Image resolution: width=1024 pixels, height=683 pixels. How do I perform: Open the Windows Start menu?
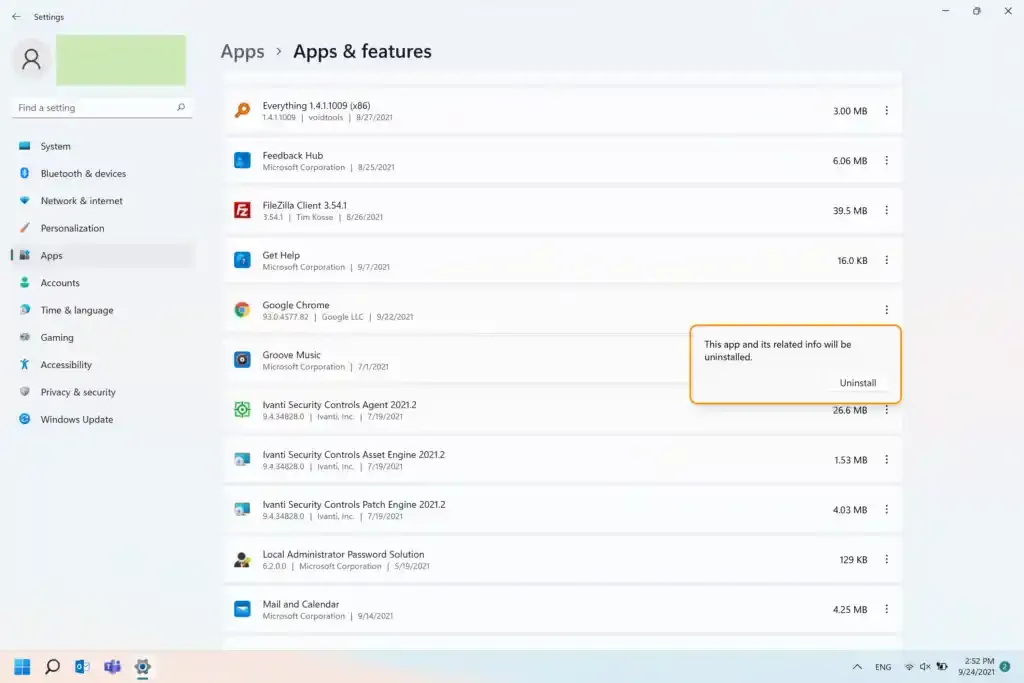point(22,667)
